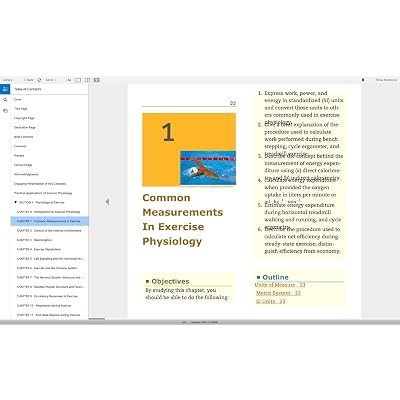
Task: Open the Title Page entry
Action: point(21,109)
